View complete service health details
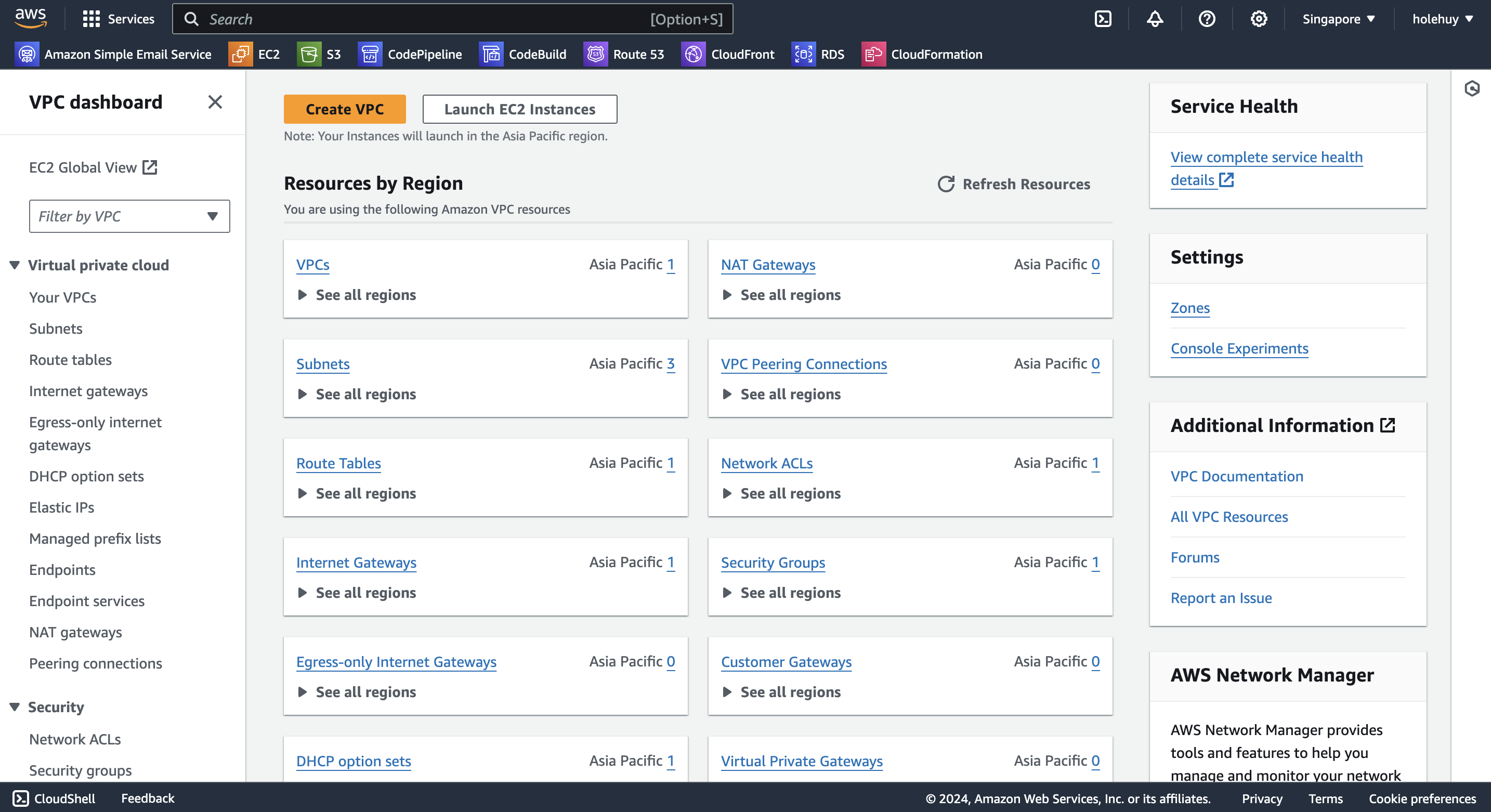This screenshot has height=812, width=1491. pos(1266,168)
